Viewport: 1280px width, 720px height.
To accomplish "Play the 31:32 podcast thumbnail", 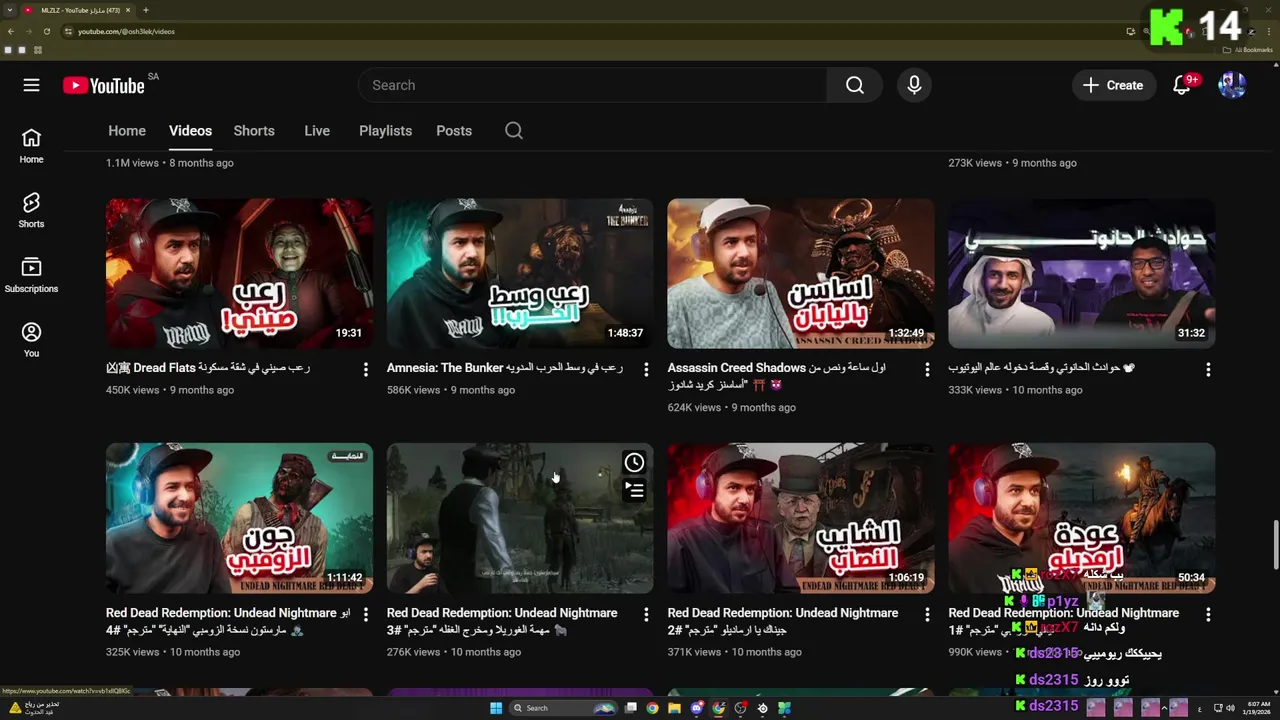I will coord(1082,273).
